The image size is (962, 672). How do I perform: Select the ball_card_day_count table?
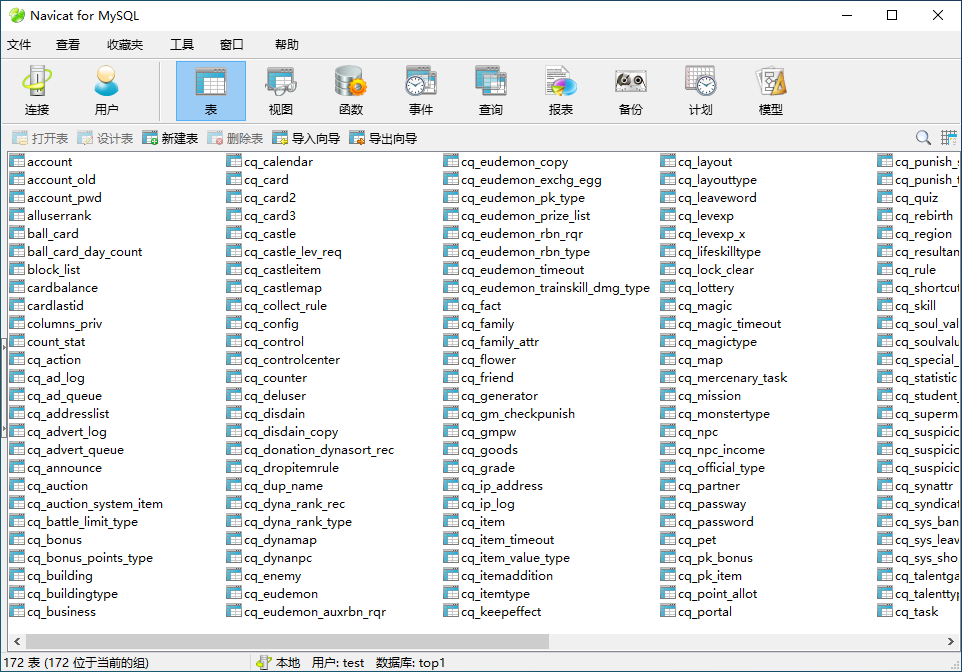(x=85, y=252)
